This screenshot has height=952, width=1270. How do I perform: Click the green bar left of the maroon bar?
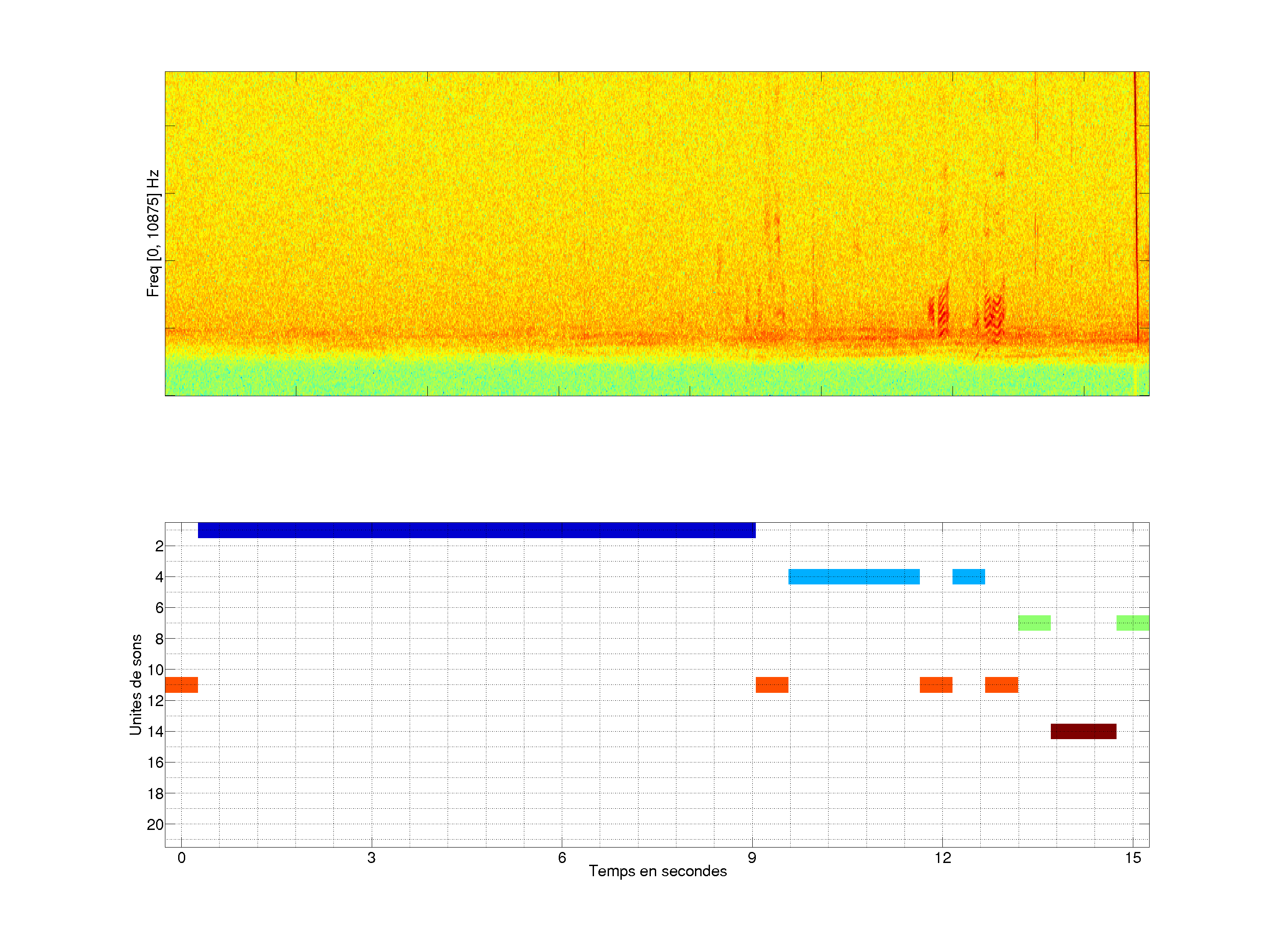coord(1034,623)
